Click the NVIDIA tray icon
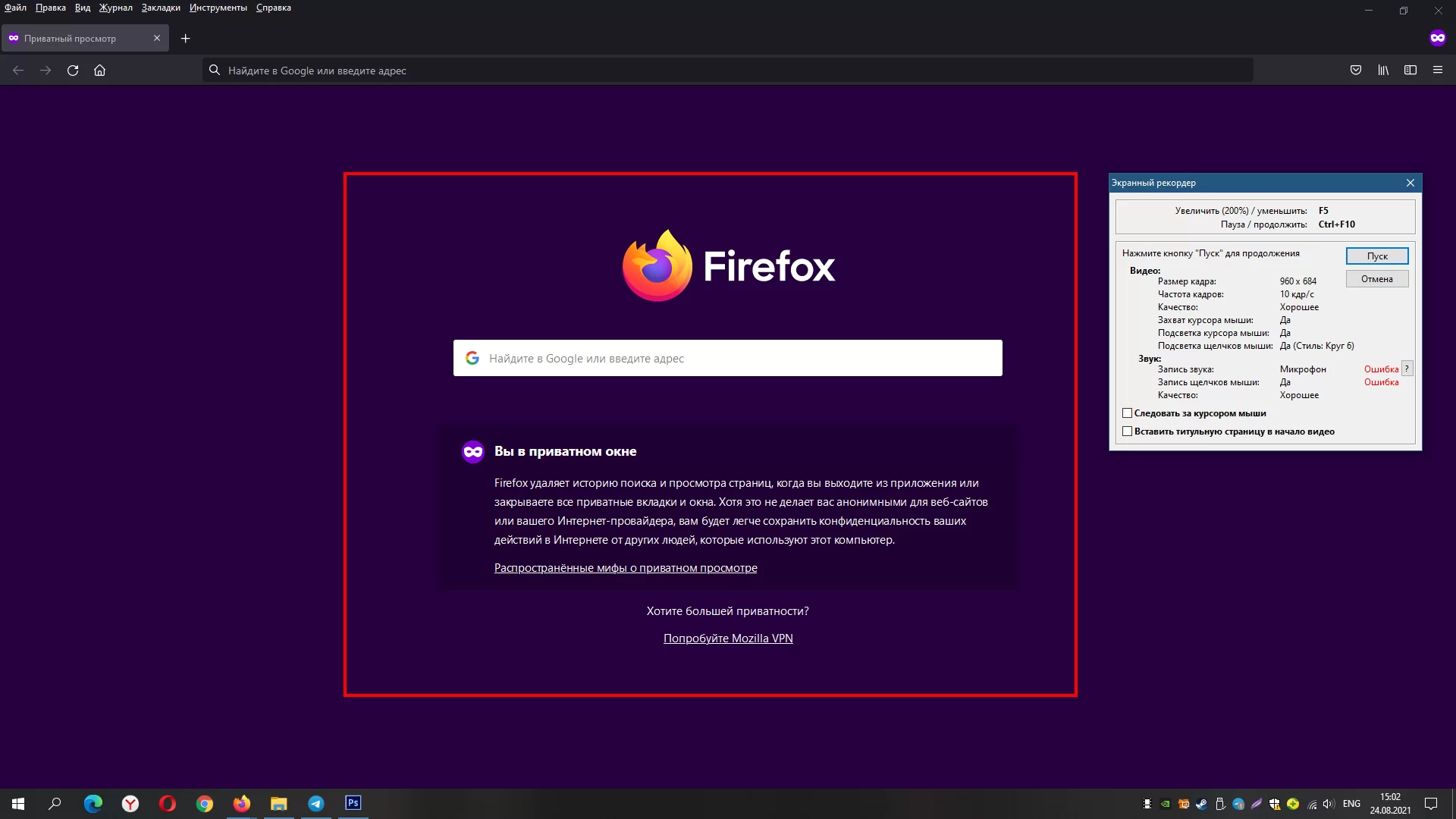1456x819 pixels. pos(1166,805)
